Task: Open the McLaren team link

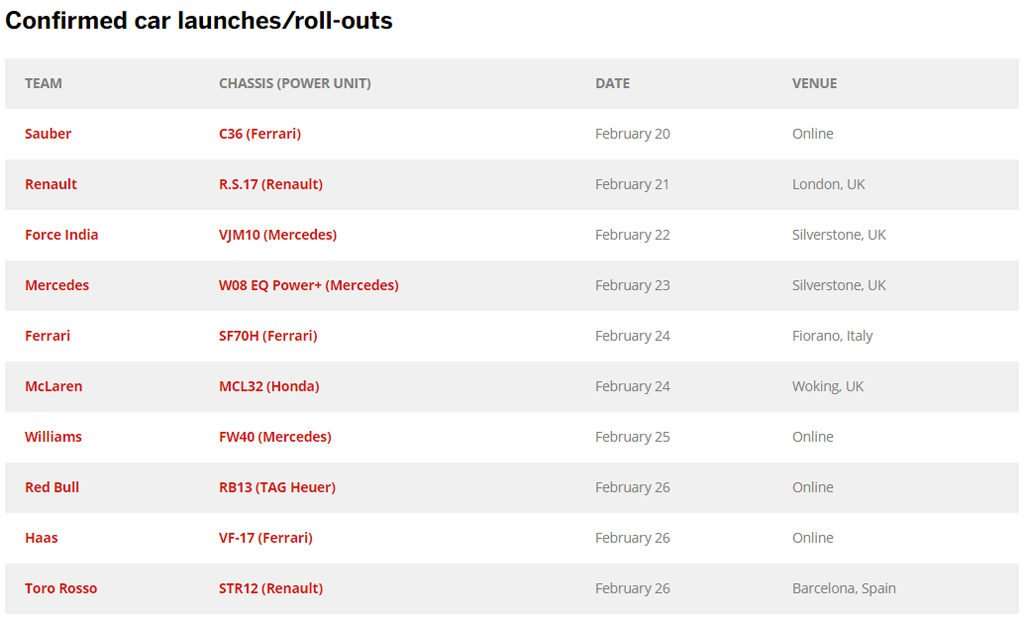Action: tap(54, 386)
